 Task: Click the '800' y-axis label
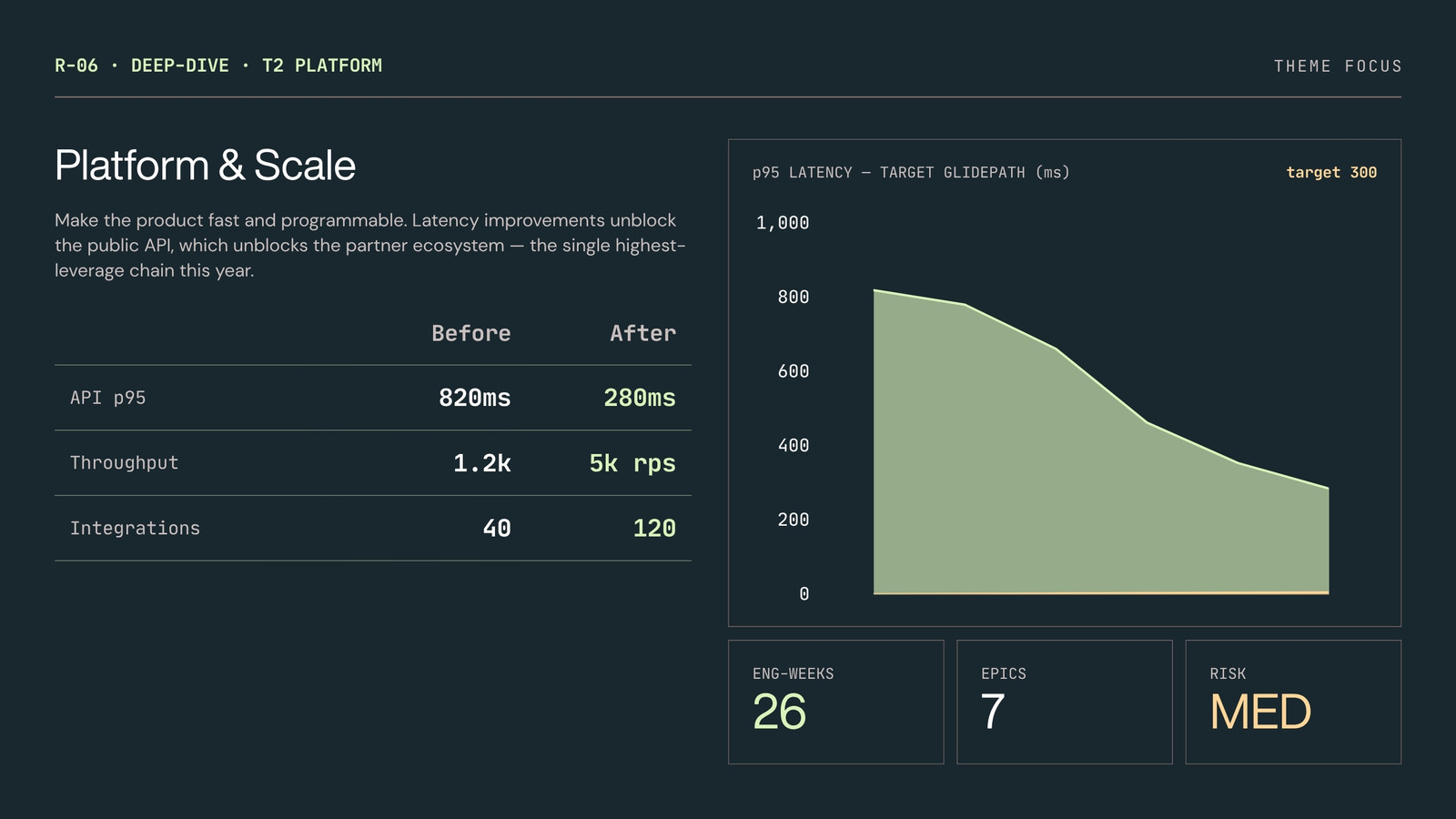tap(794, 297)
